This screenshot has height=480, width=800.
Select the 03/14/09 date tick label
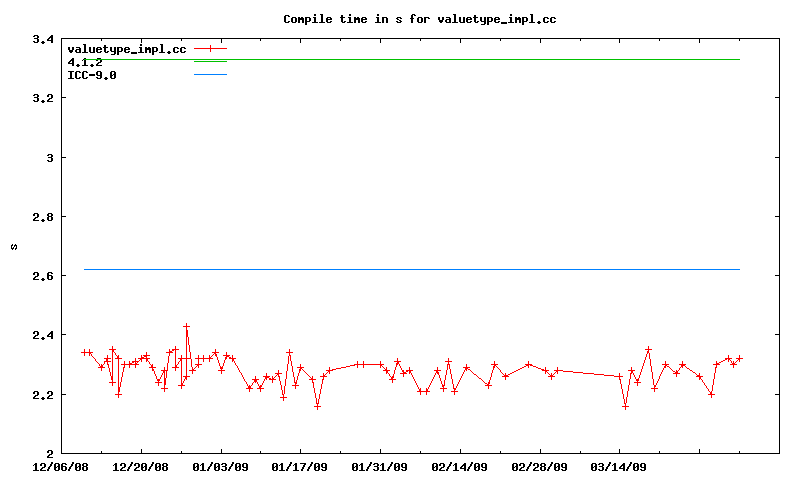tap(619, 466)
